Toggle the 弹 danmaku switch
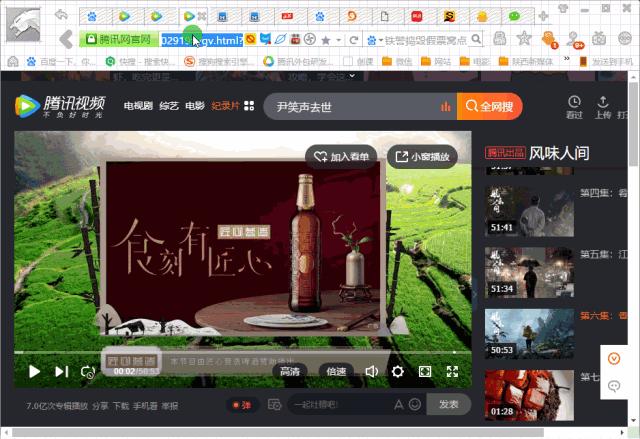Screen dimensions: 640x439 (242, 405)
